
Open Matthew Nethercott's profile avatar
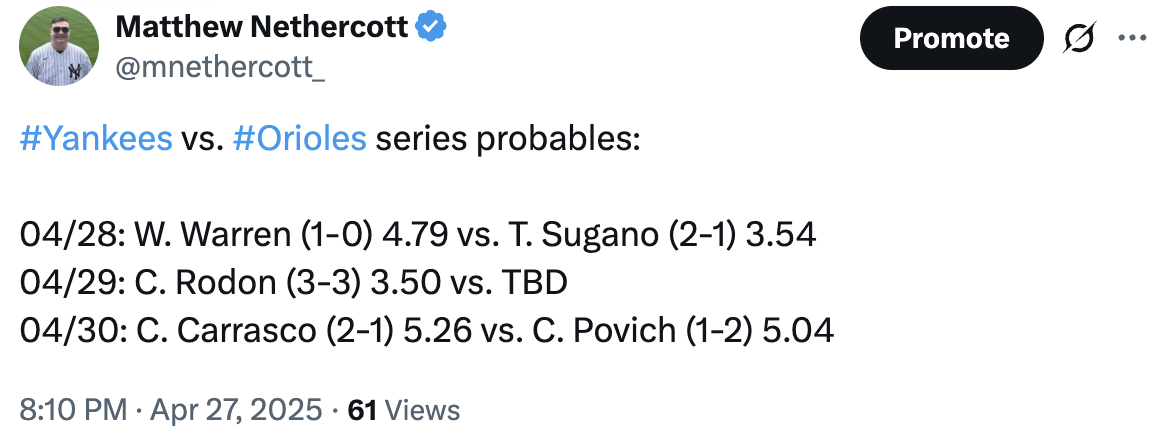pyautogui.click(x=58, y=46)
